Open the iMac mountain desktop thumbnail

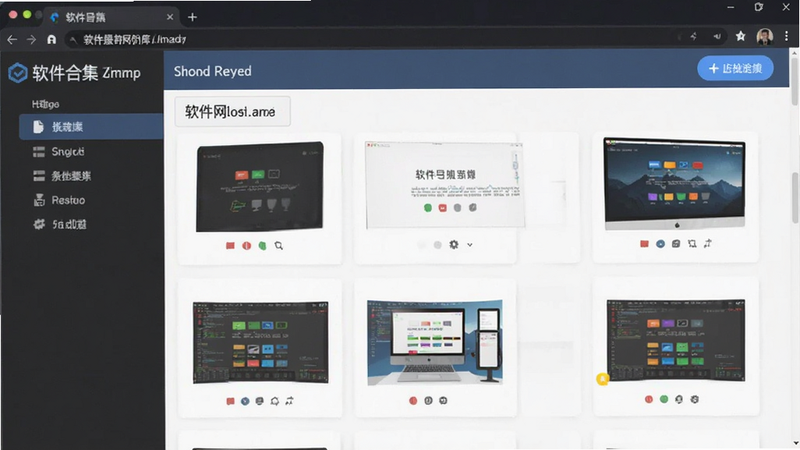point(674,184)
